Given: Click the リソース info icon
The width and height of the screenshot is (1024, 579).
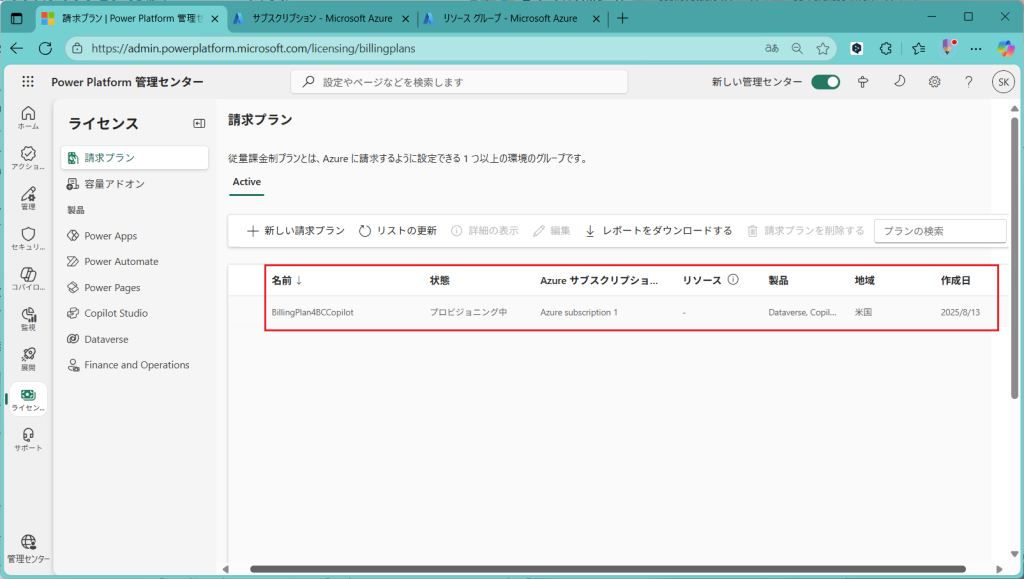Looking at the screenshot, I should 733,279.
